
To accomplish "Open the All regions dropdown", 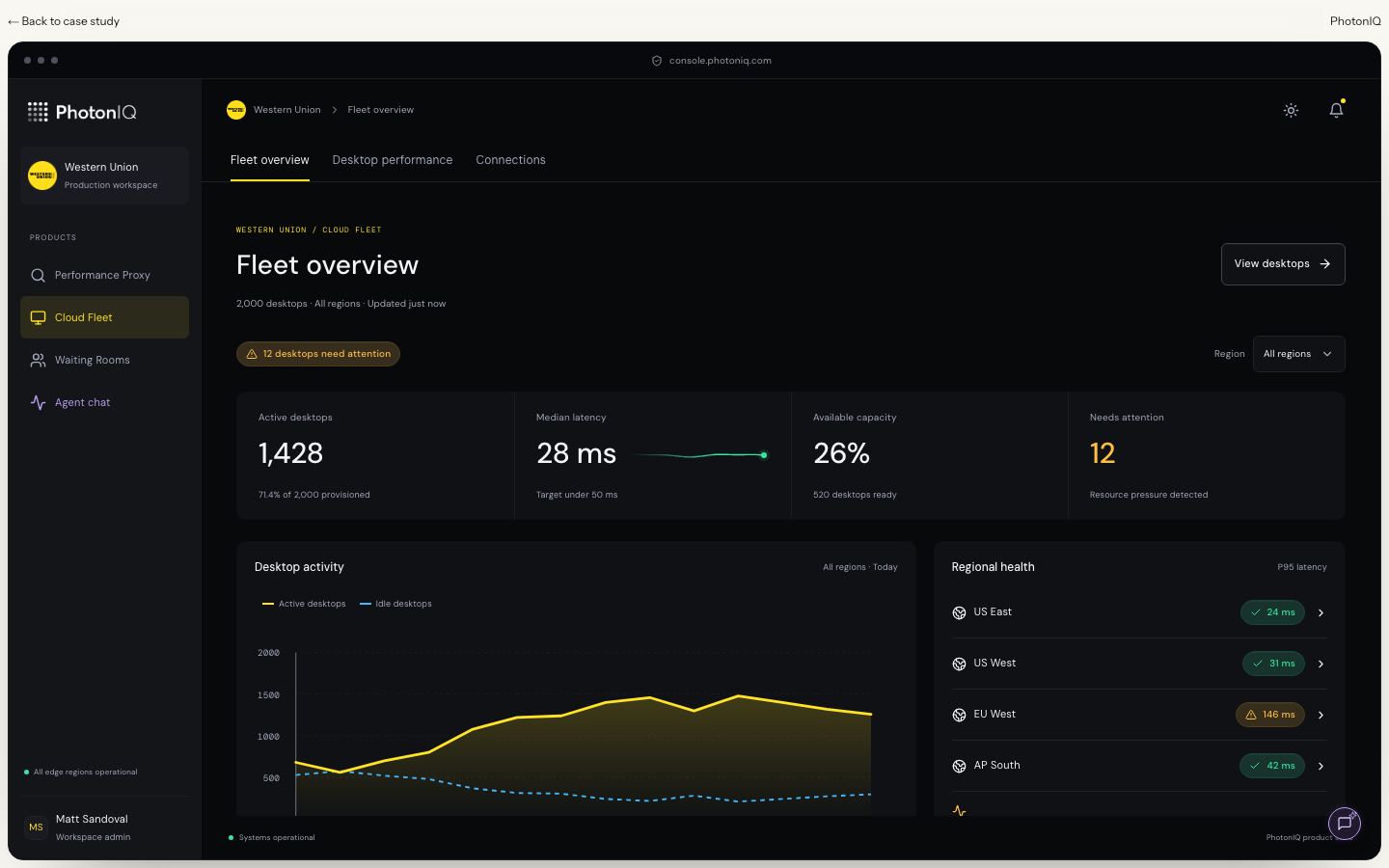I will click(1298, 354).
